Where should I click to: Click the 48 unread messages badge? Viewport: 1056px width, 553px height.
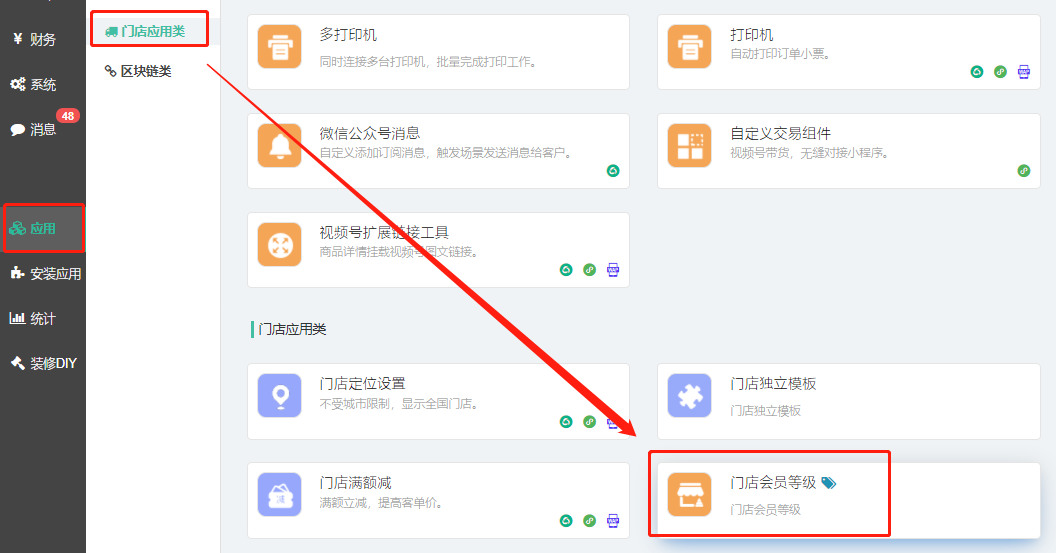pos(67,116)
